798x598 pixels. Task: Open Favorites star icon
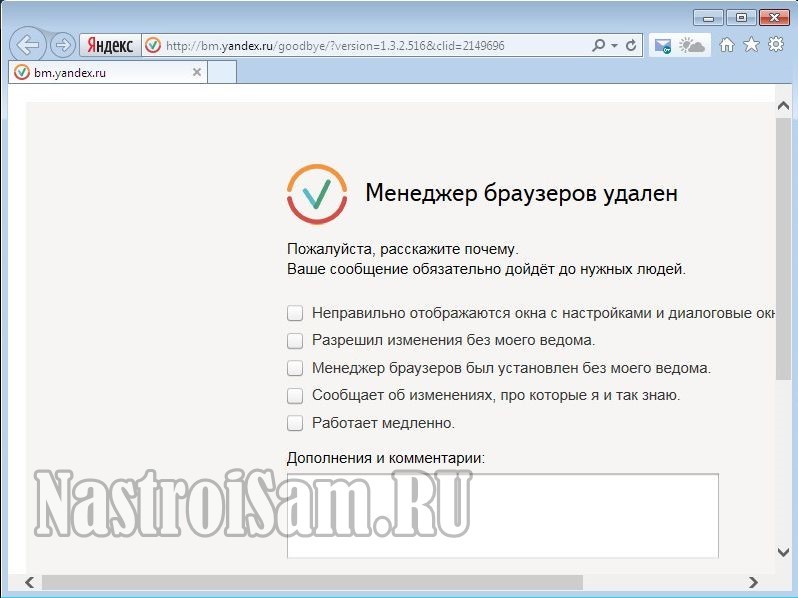(751, 45)
